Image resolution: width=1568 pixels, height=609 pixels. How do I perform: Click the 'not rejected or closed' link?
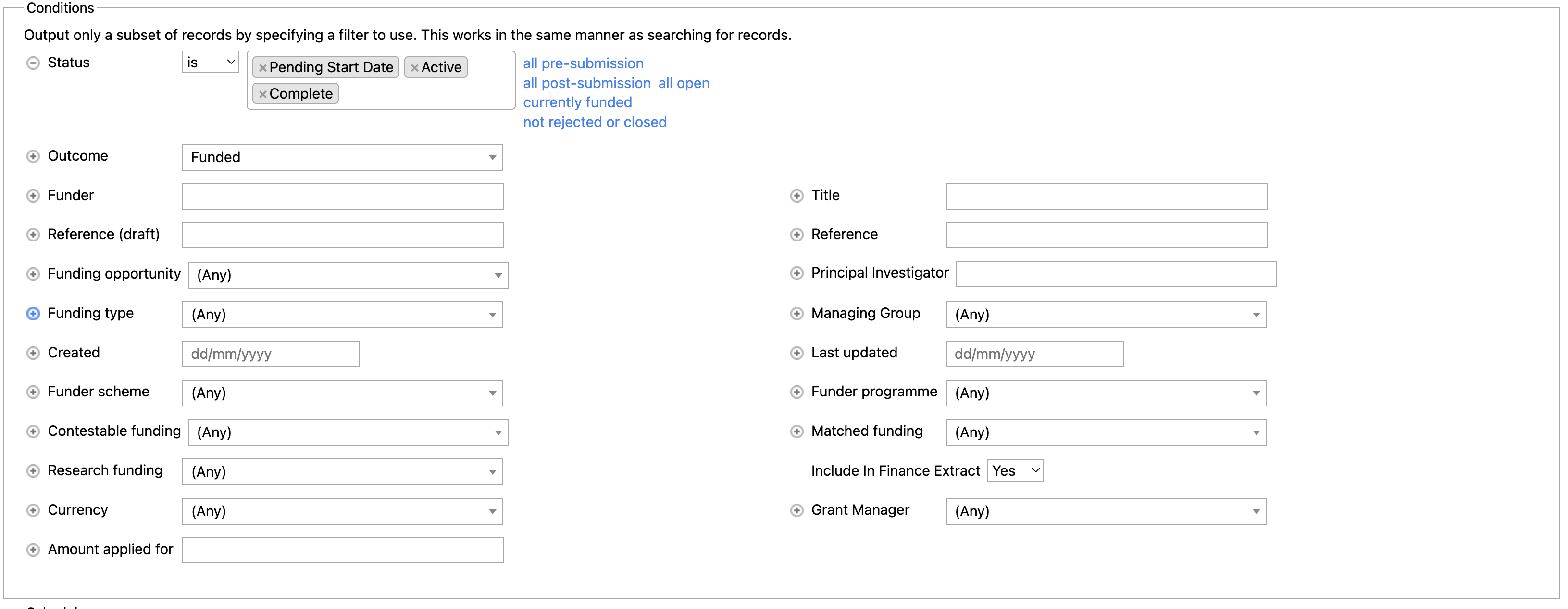pyautogui.click(x=594, y=122)
